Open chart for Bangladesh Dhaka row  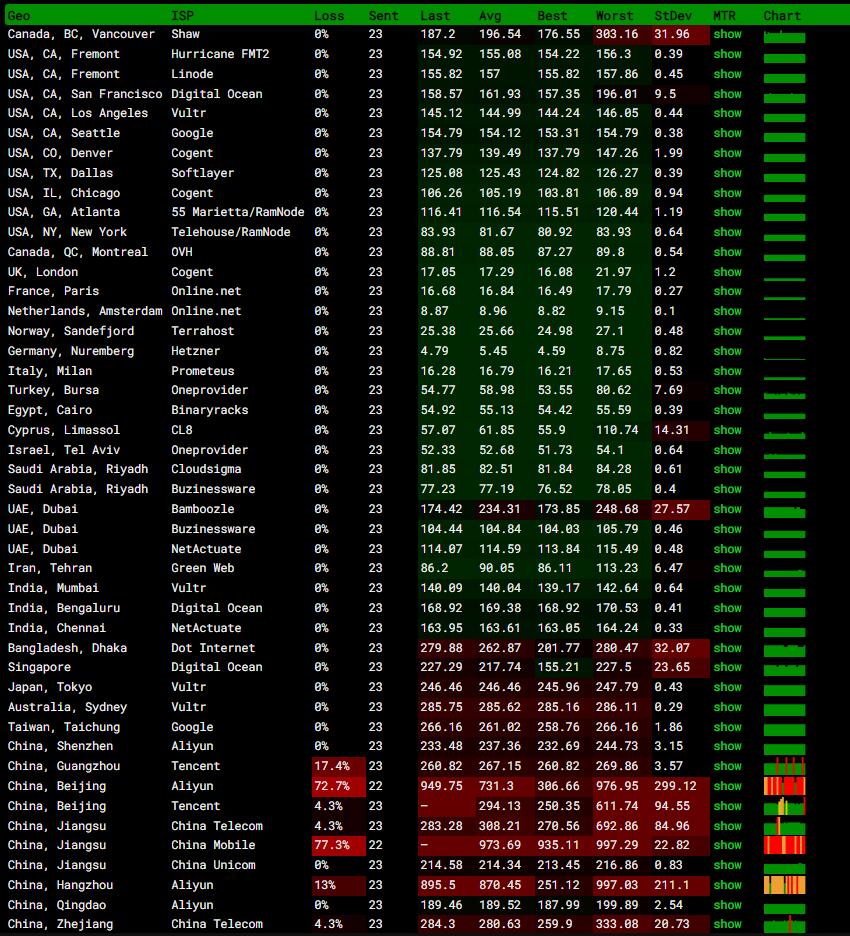[x=784, y=650]
